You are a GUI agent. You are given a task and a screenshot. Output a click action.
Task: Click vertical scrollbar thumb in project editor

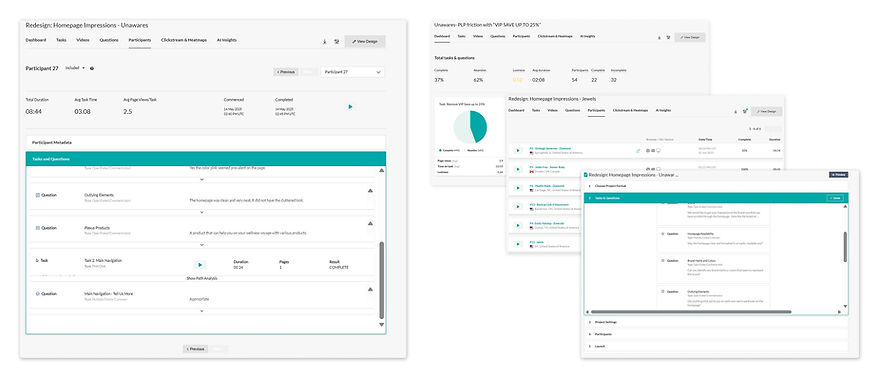(x=845, y=246)
